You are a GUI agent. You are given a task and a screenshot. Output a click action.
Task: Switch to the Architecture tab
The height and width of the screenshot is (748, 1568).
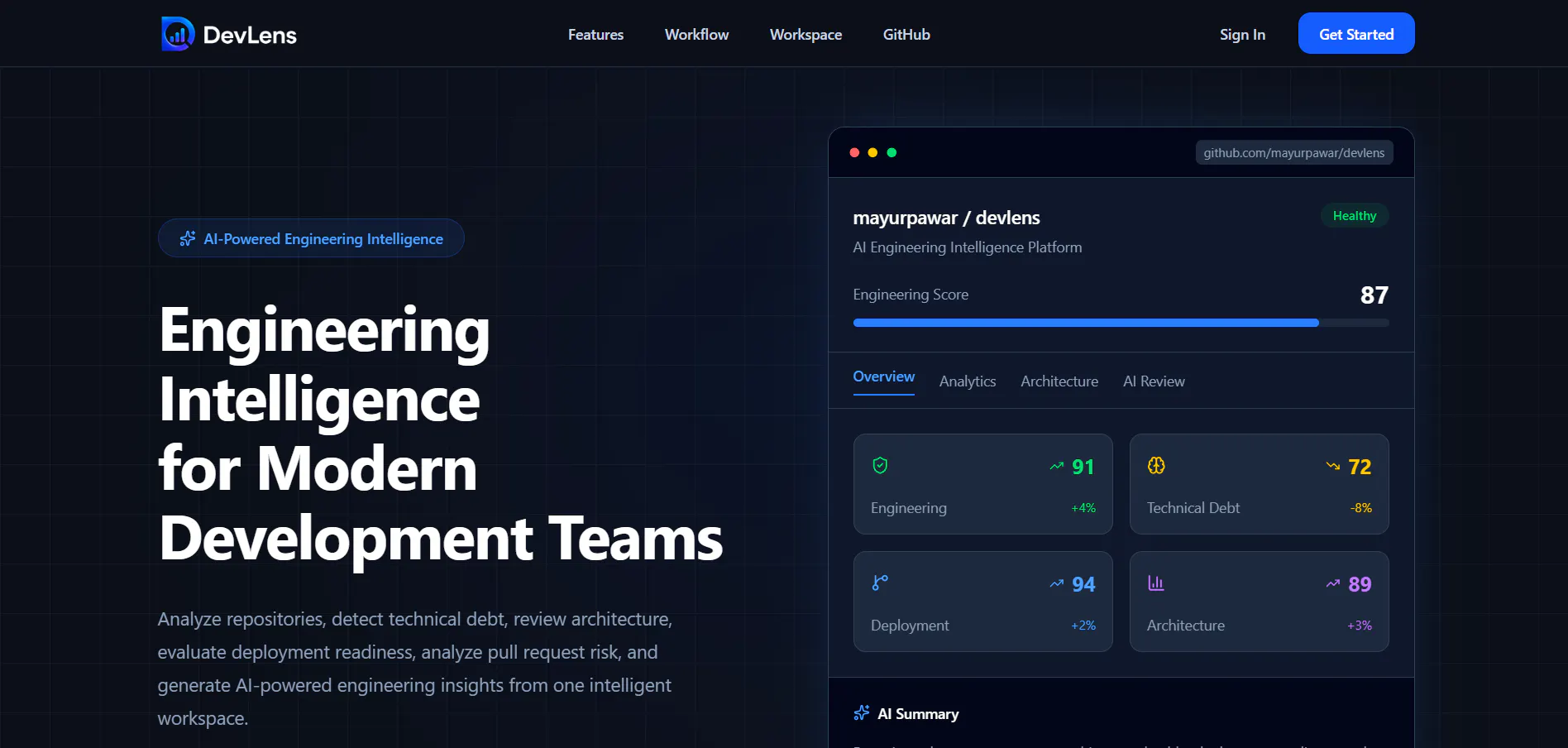click(x=1059, y=381)
